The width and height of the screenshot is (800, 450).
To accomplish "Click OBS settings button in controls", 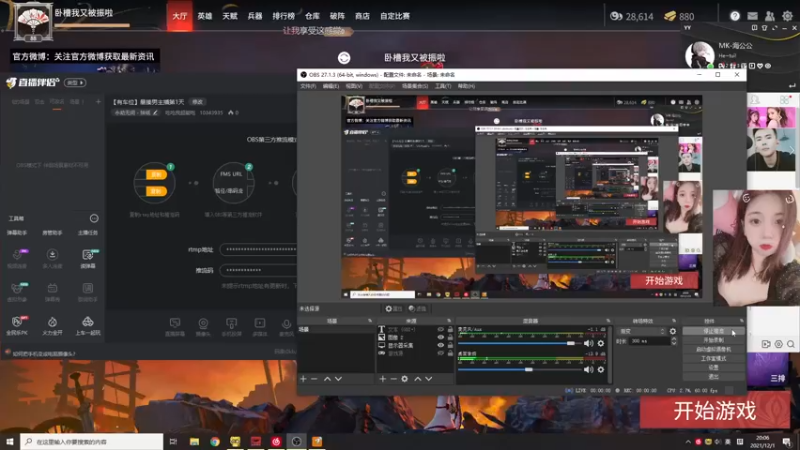I will pos(713,367).
